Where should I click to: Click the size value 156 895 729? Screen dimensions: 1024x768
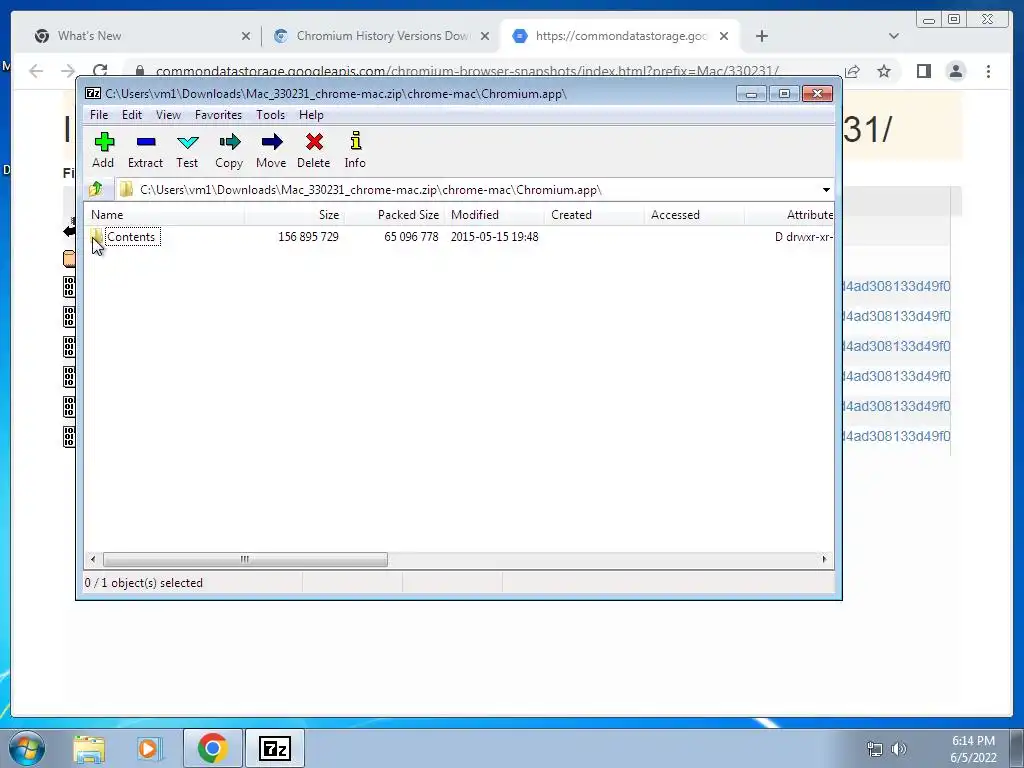click(x=308, y=237)
